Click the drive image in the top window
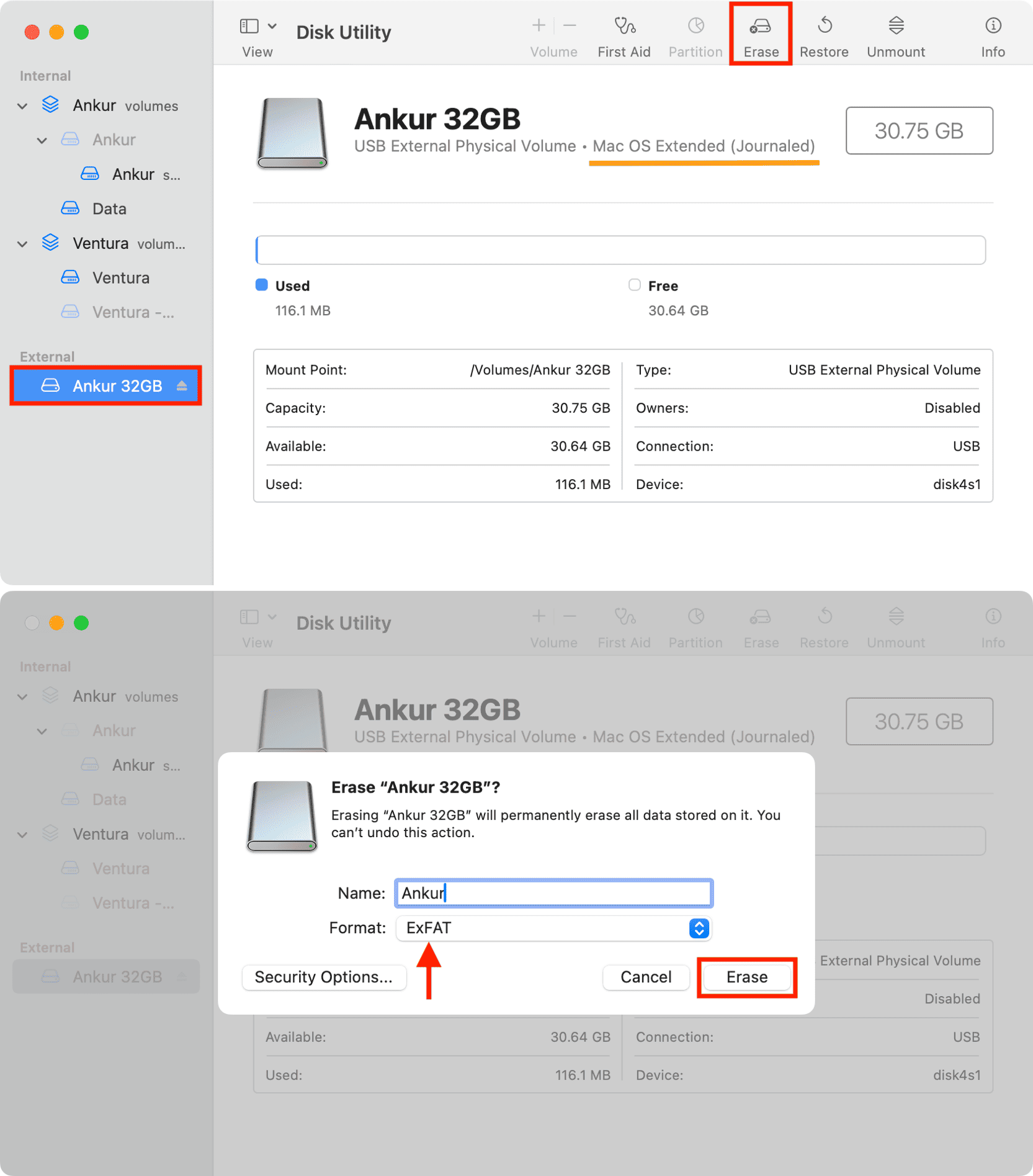Screen dimensions: 1033x1176 point(292,133)
